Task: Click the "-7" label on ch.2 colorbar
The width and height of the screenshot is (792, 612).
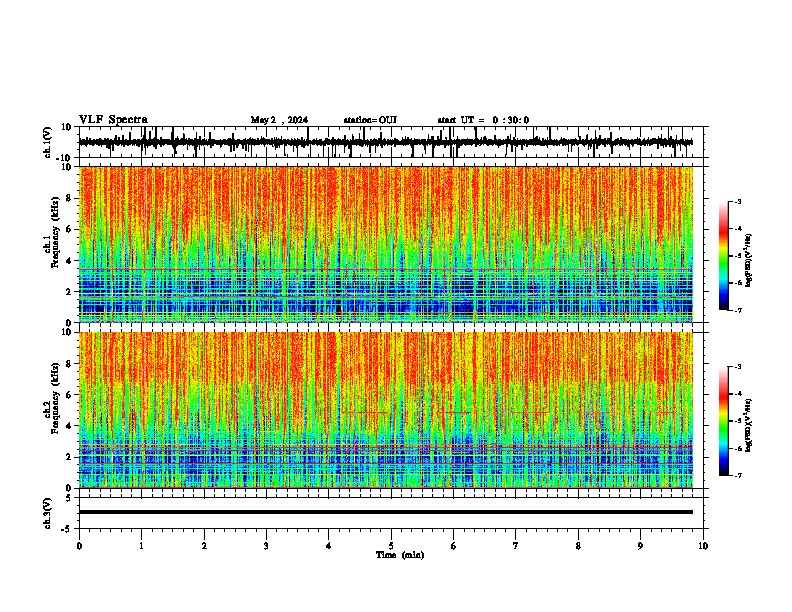Action: (x=737, y=475)
